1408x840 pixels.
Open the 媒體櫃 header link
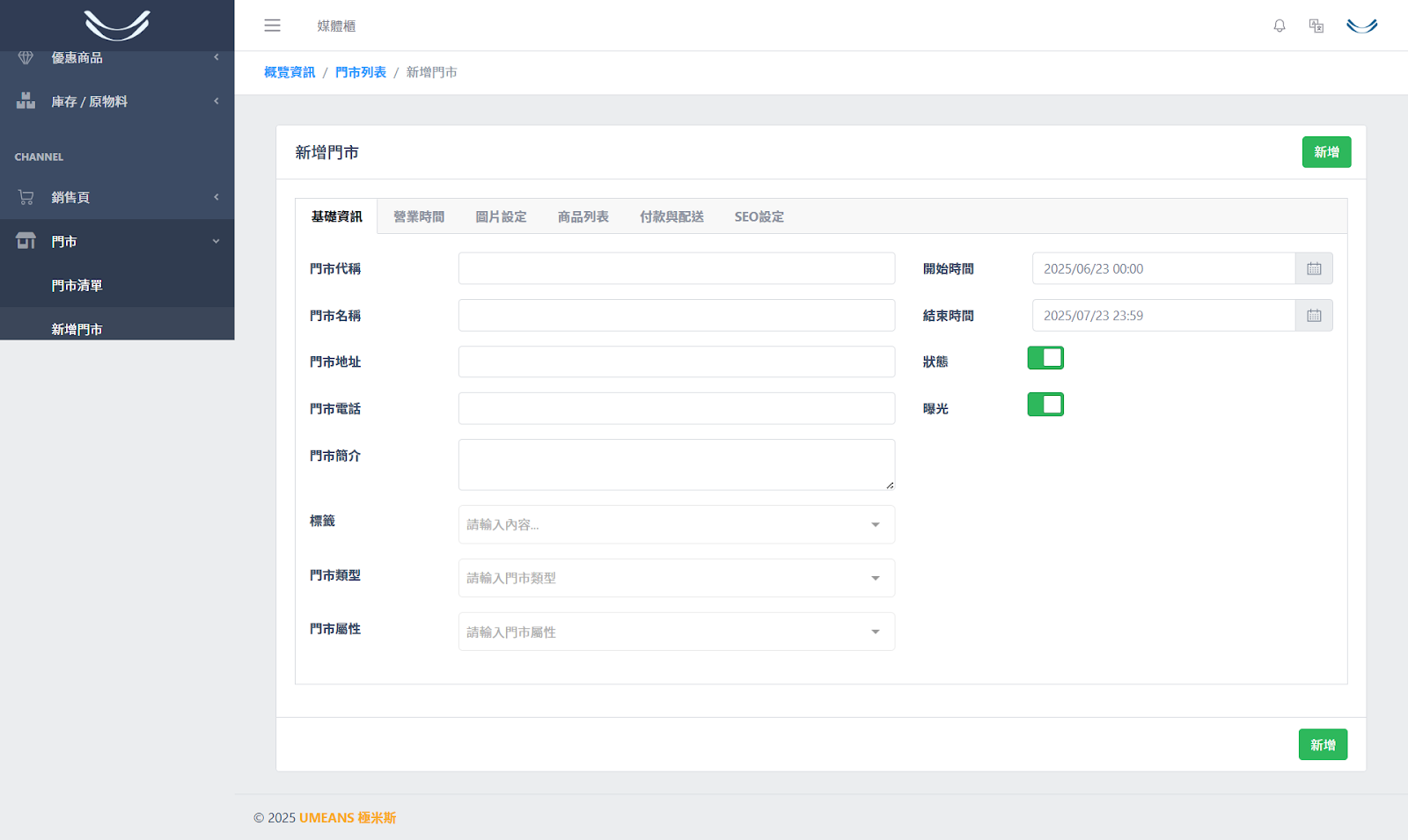pyautogui.click(x=336, y=26)
